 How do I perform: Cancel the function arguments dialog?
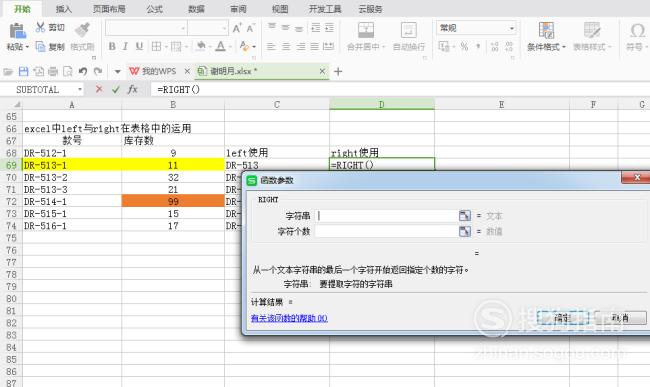(x=621, y=318)
